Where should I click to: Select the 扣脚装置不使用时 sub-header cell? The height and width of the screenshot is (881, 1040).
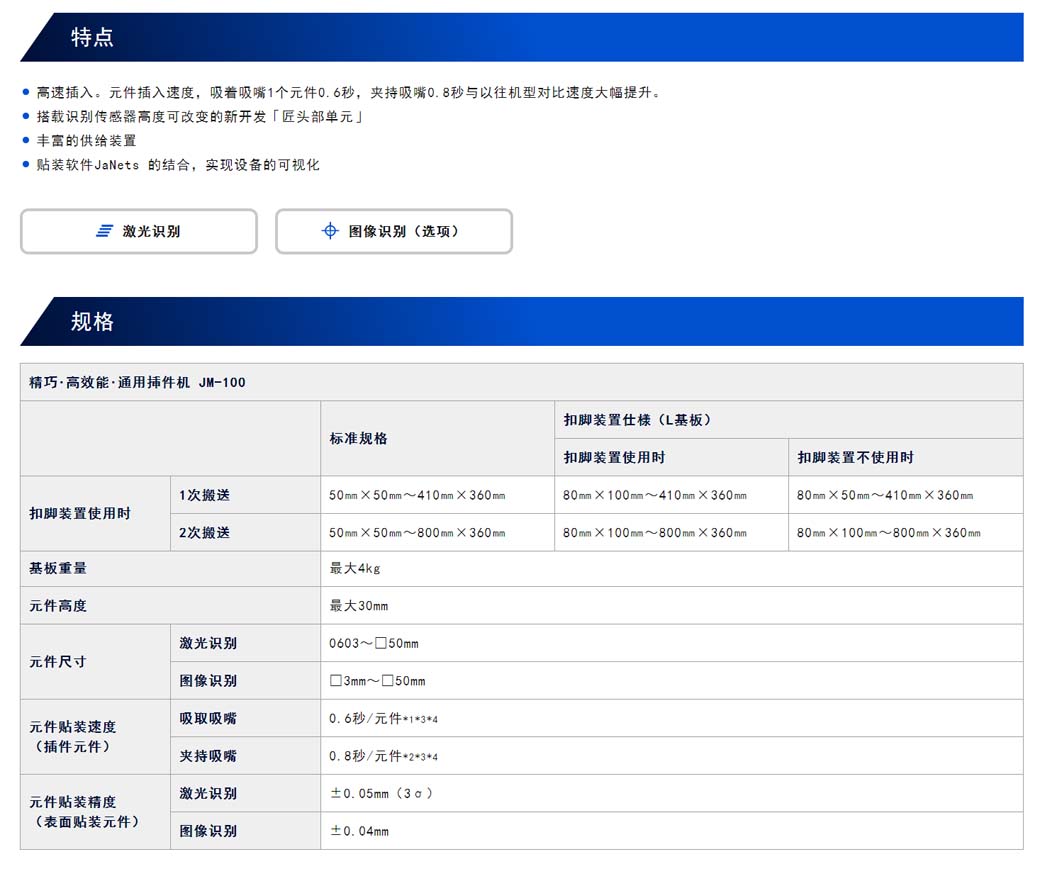(855, 457)
